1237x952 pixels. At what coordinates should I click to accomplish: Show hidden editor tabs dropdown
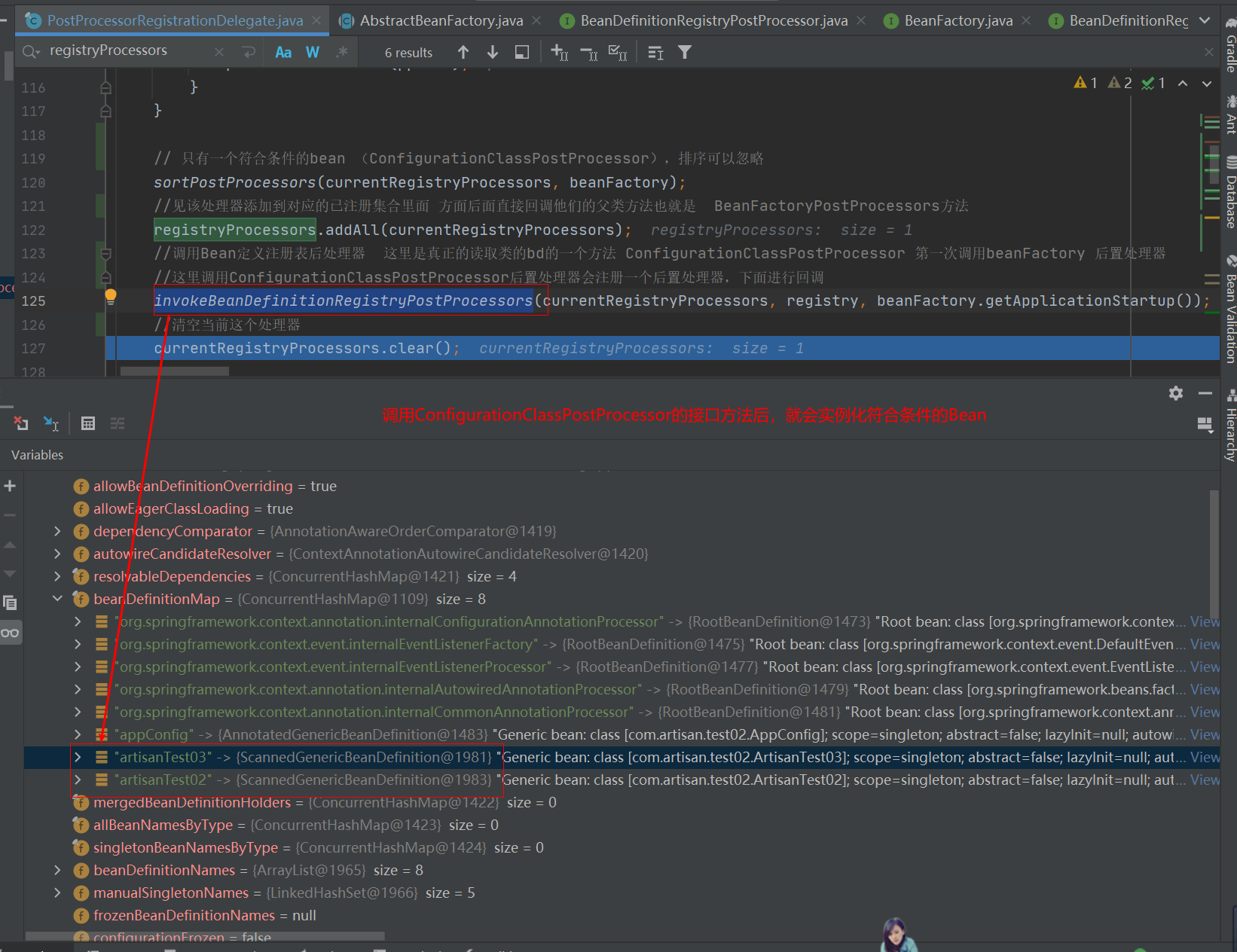pos(1205,20)
